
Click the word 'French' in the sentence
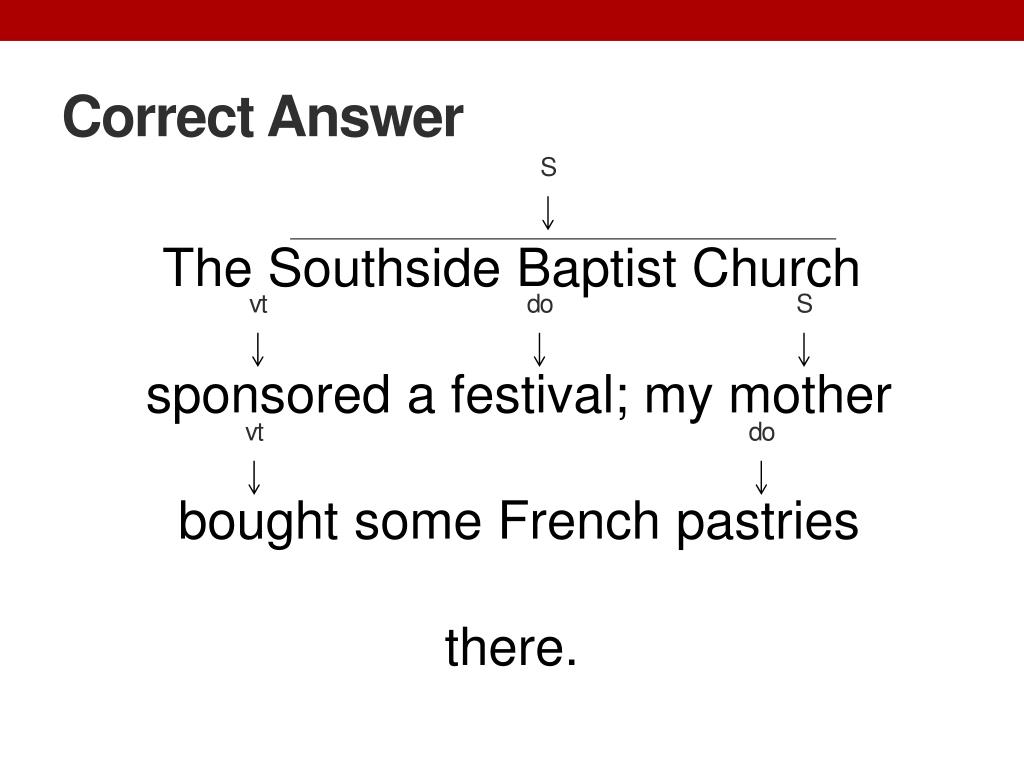(x=579, y=521)
